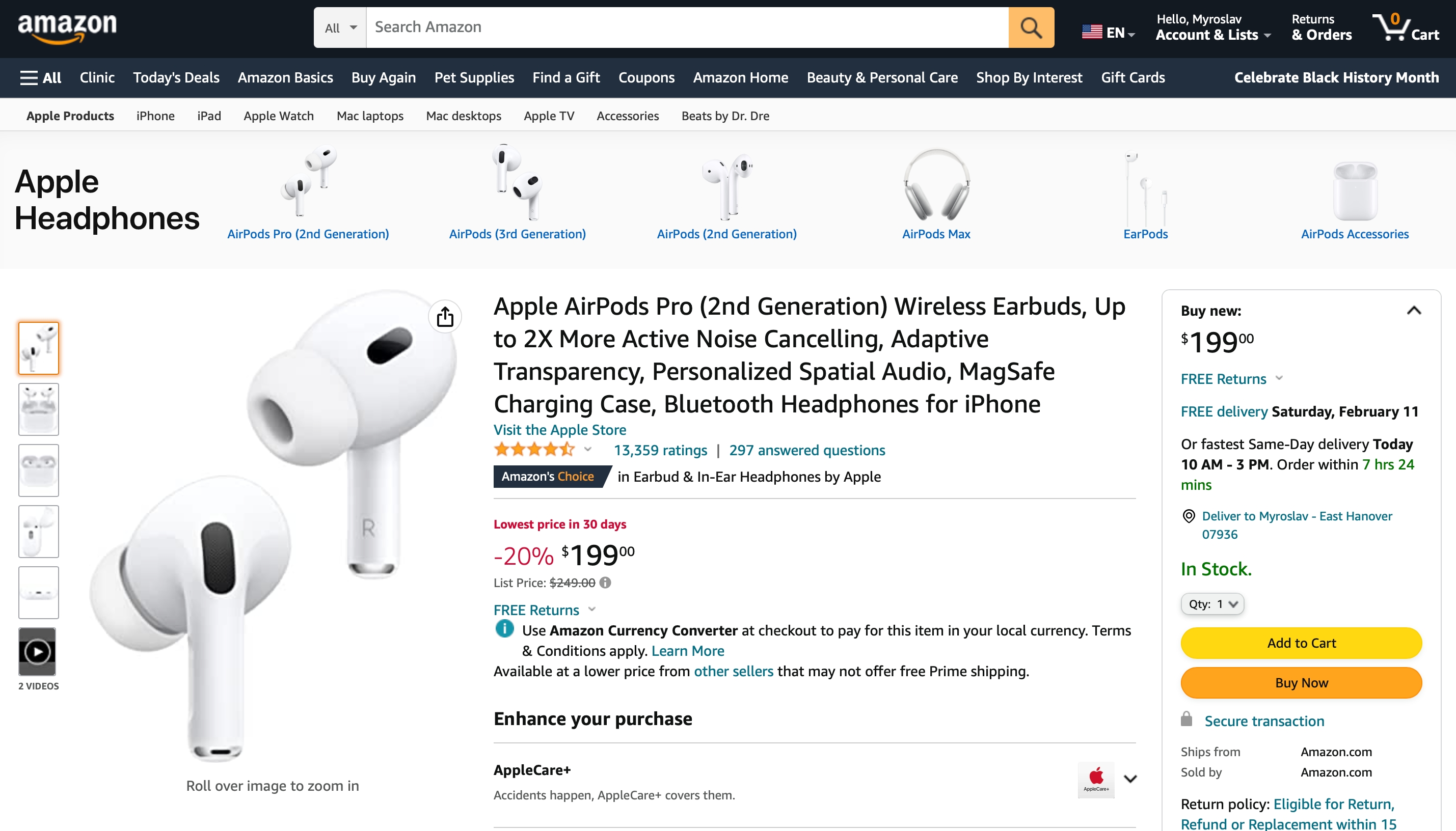Open the 13,359 ratings link
The width and height of the screenshot is (1456, 831).
click(660, 450)
